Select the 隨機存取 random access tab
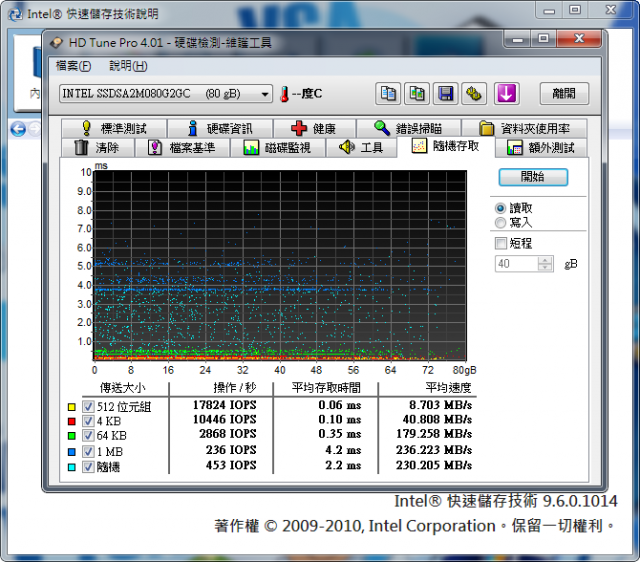640x562 pixels. click(446, 146)
